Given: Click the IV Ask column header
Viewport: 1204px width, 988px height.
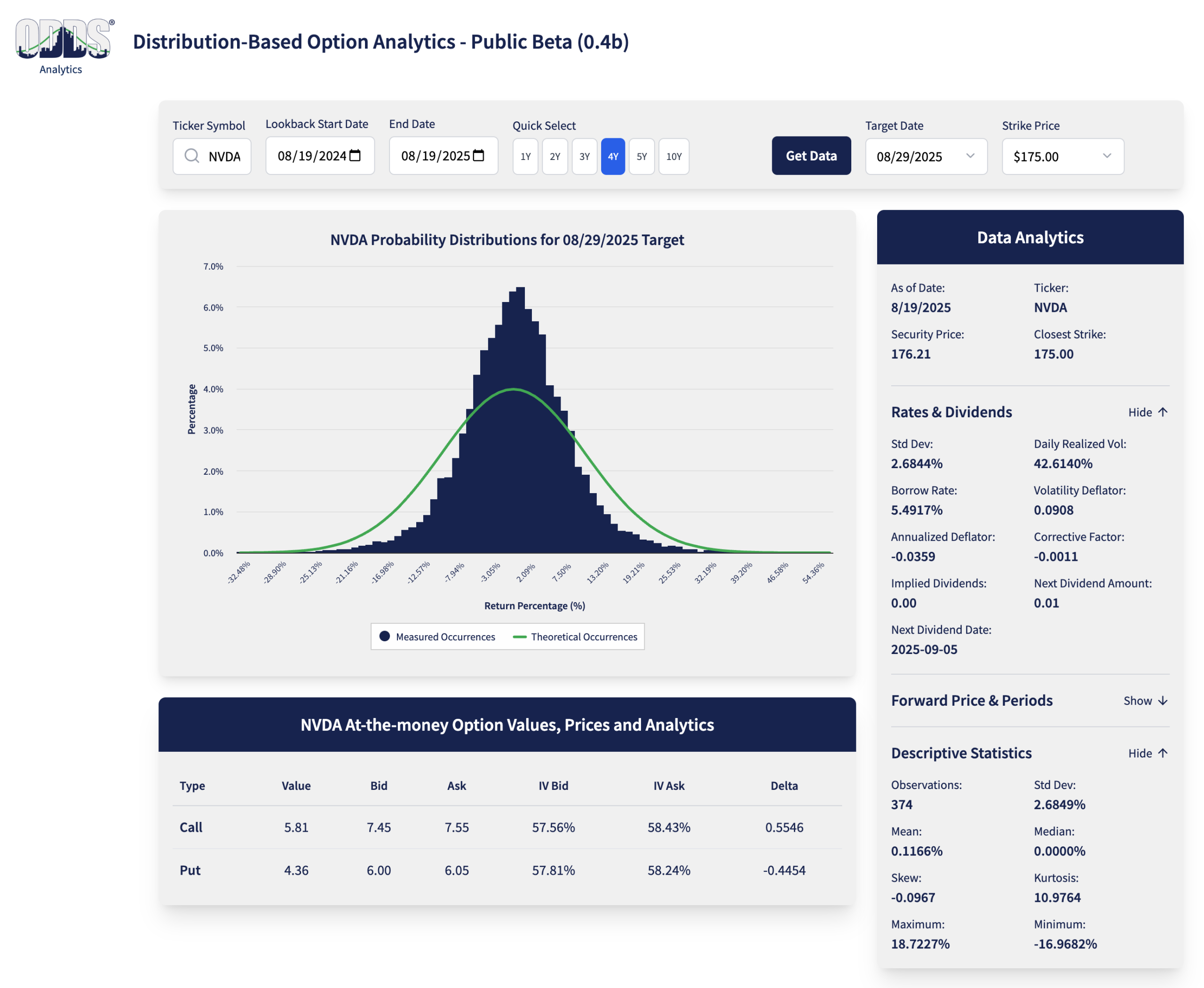Looking at the screenshot, I should tap(669, 785).
